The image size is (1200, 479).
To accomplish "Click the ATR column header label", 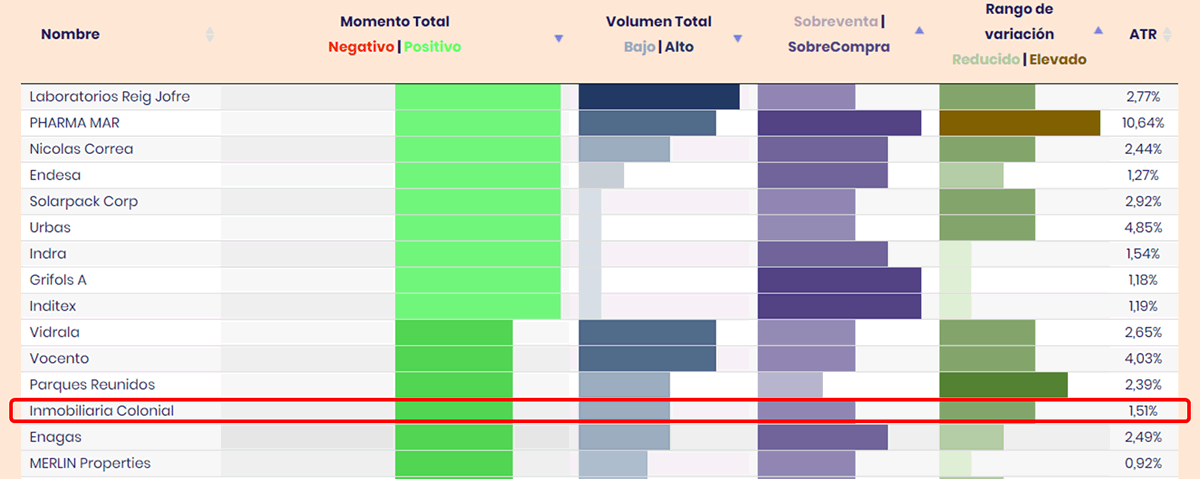I will tap(1142, 34).
